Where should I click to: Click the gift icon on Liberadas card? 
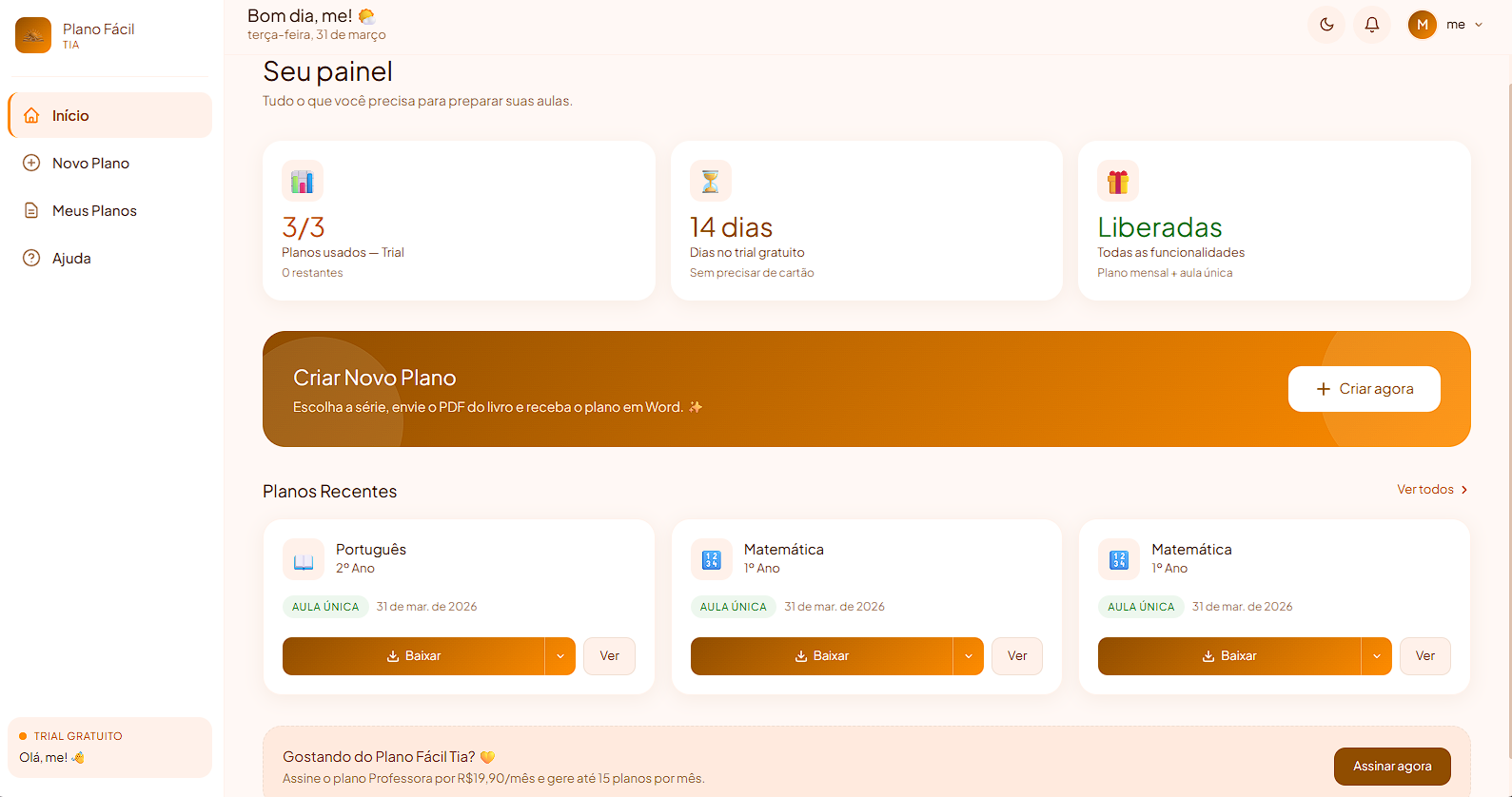tap(1118, 181)
